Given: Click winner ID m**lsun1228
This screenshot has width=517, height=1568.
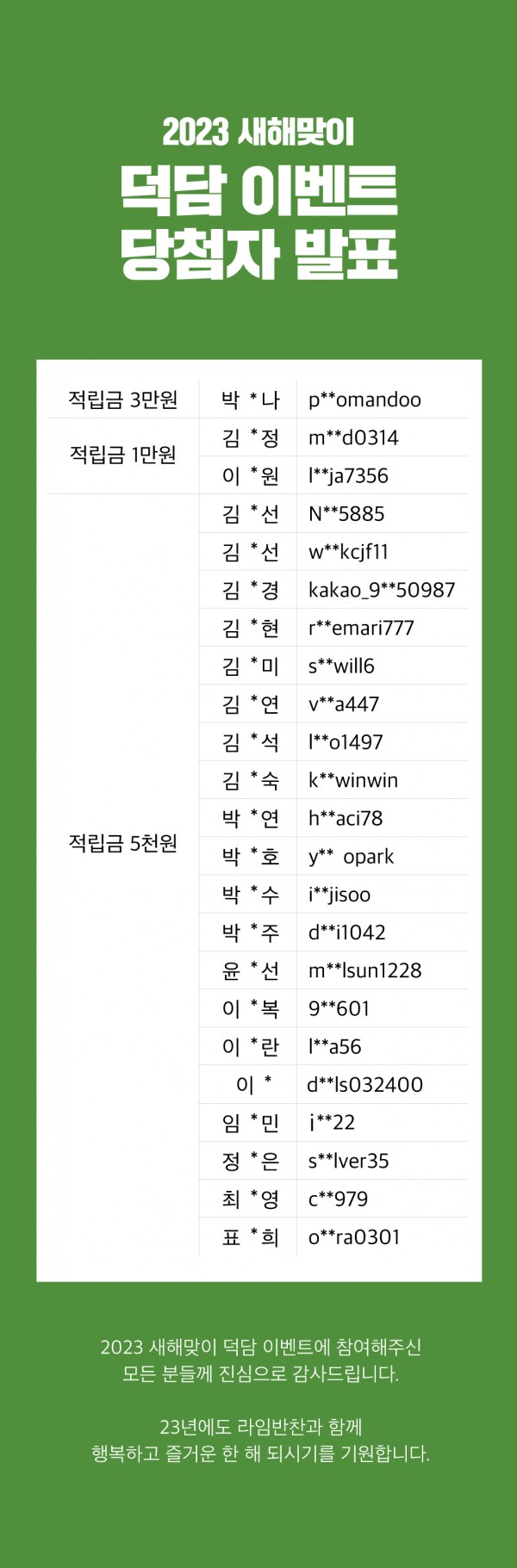Looking at the screenshot, I should (x=364, y=971).
